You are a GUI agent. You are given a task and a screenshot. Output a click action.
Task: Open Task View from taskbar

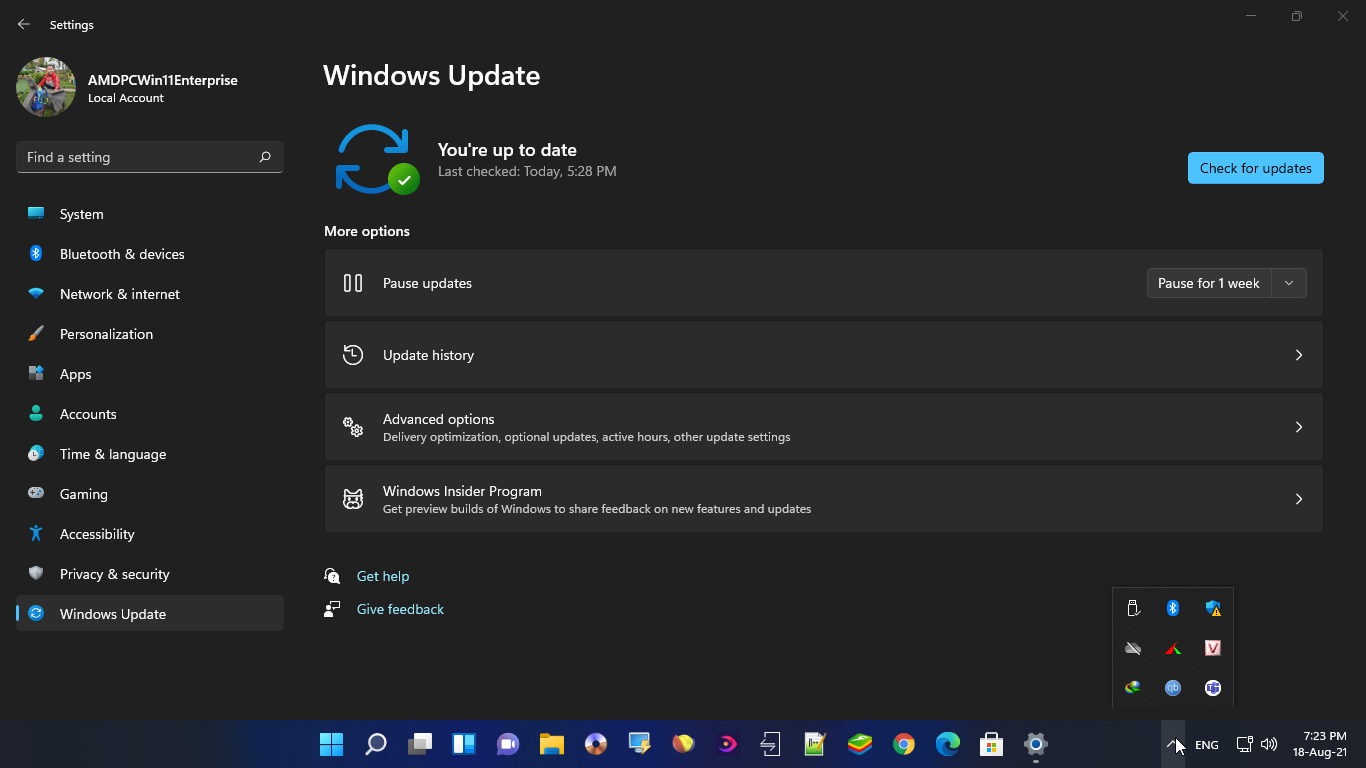click(x=419, y=744)
